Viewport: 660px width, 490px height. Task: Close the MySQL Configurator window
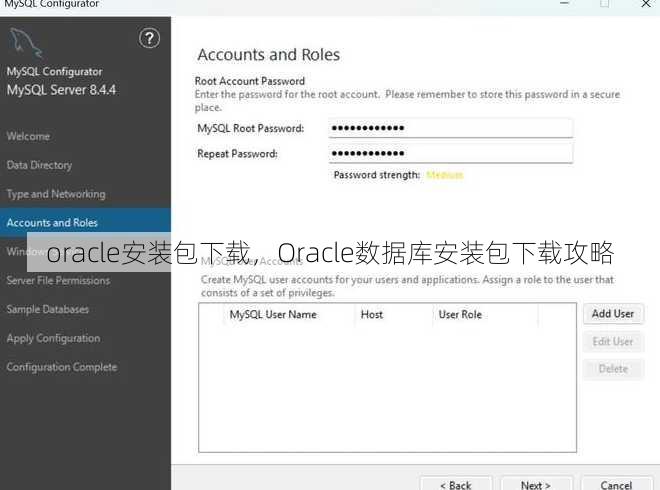646,4
